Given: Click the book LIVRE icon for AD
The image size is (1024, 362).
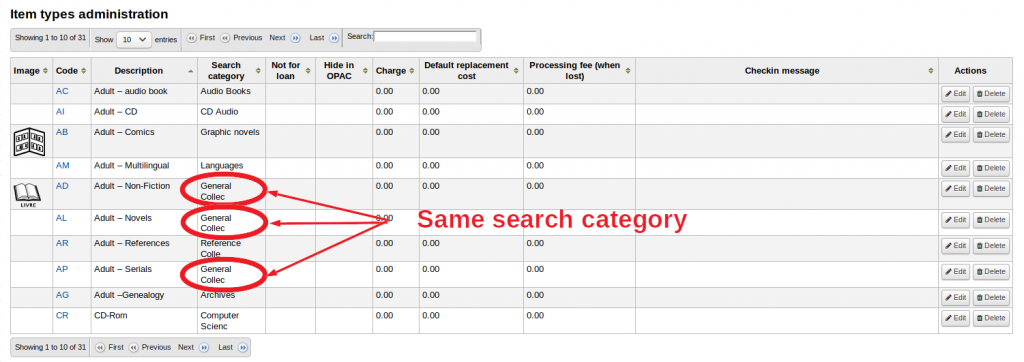Looking at the screenshot, I should click(x=27, y=194).
